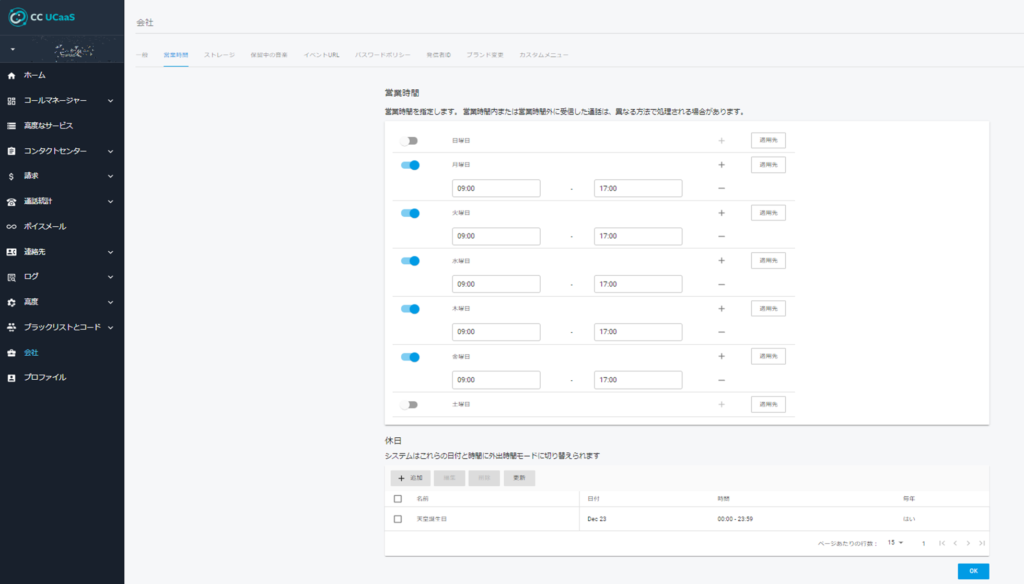Click Thursday's 09:00 start time field
The image size is (1024, 584).
(496, 332)
